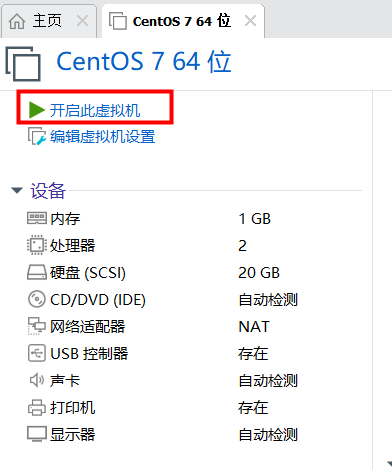Click the sound card speaker icon
This screenshot has width=392, height=470.
(x=36, y=380)
